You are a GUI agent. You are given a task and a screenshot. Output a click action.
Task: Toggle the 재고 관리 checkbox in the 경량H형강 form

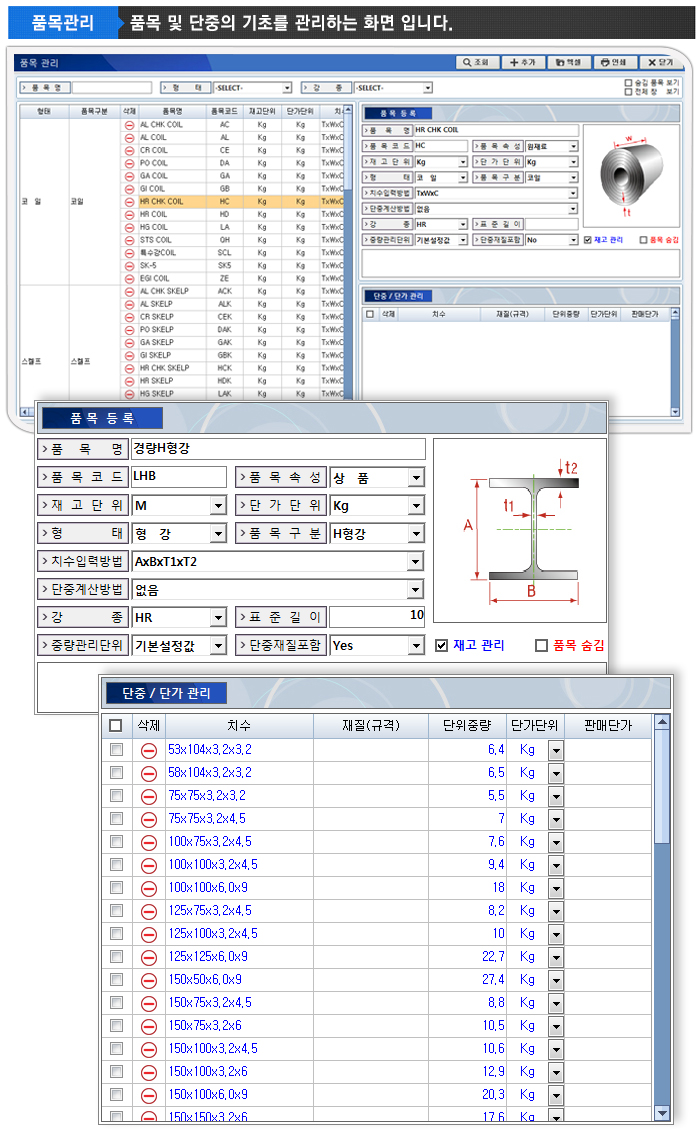[x=441, y=646]
